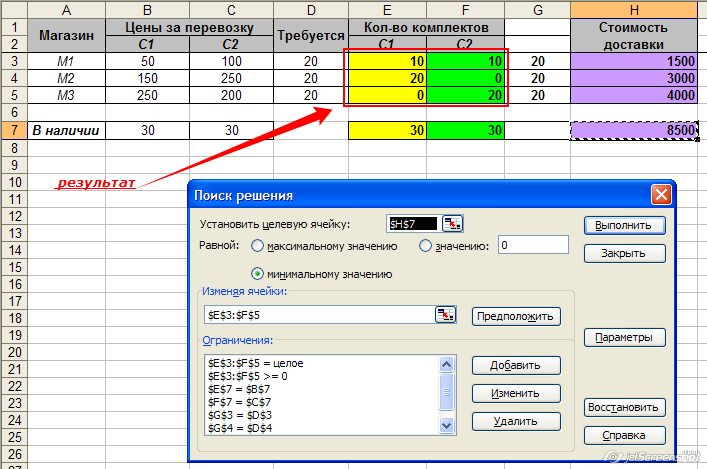Viewport: 707px width, 469px height.
Task: Select constraint $F$7 = $C$7
Action: pyautogui.click(x=239, y=402)
